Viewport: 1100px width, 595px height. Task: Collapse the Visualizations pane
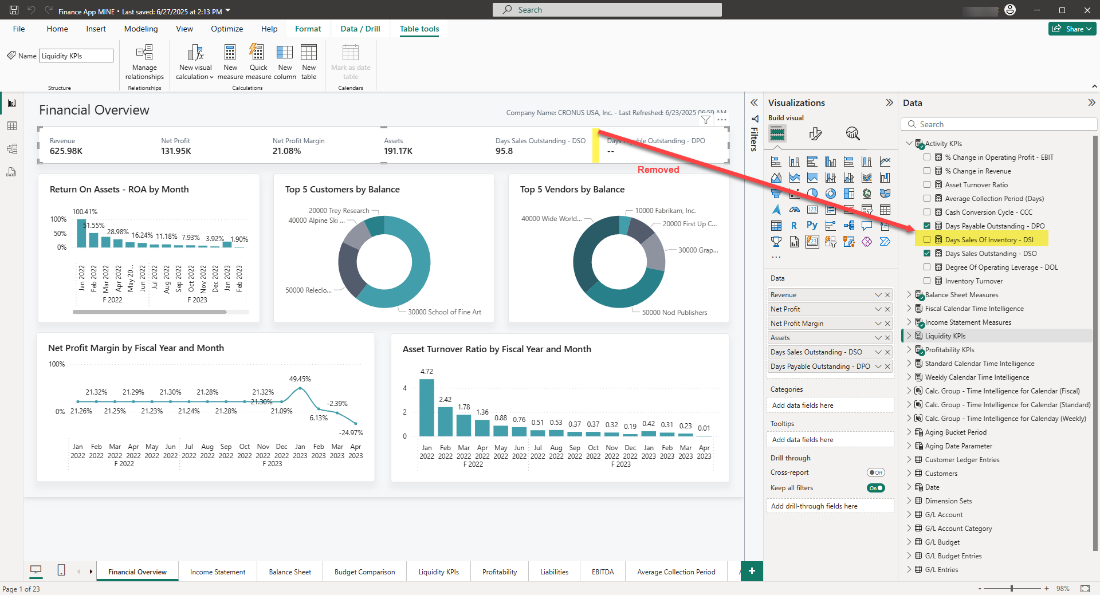(890, 102)
